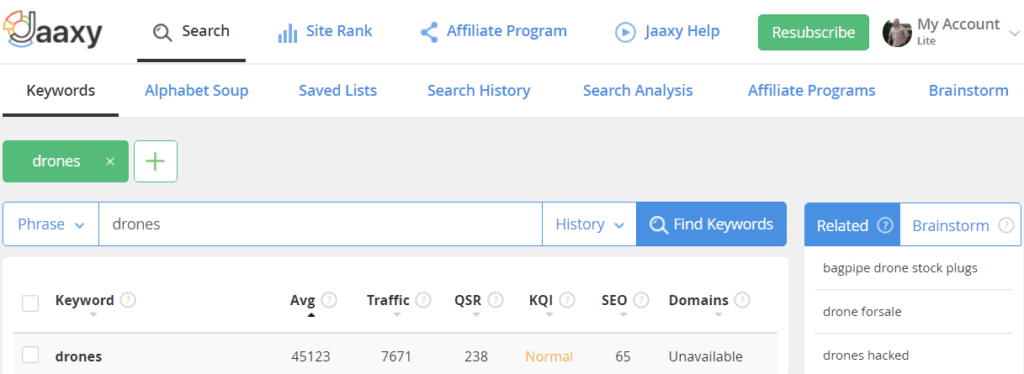Click the help icon on the Related tab

tap(884, 225)
